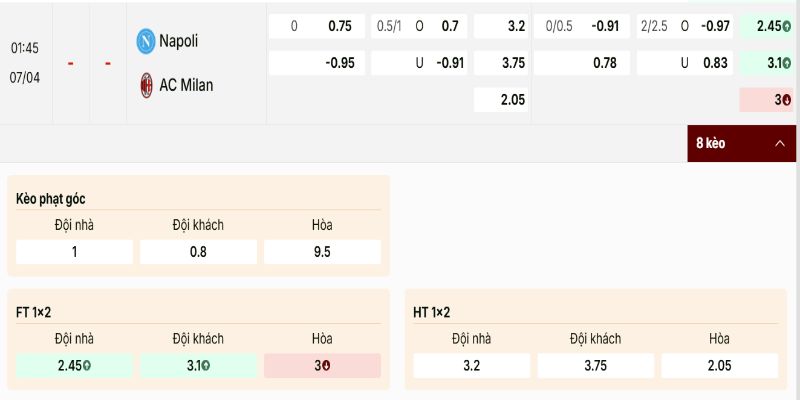Select AC Milan handicap odds -0.95
This screenshot has width=800, height=400.
[339, 63]
